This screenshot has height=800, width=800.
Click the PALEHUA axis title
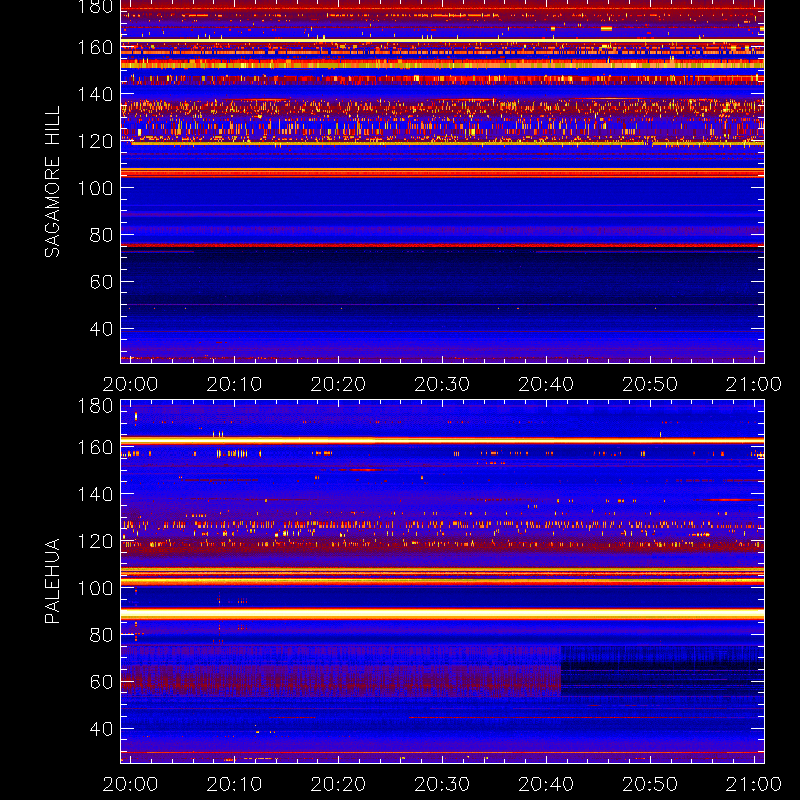tap(53, 581)
